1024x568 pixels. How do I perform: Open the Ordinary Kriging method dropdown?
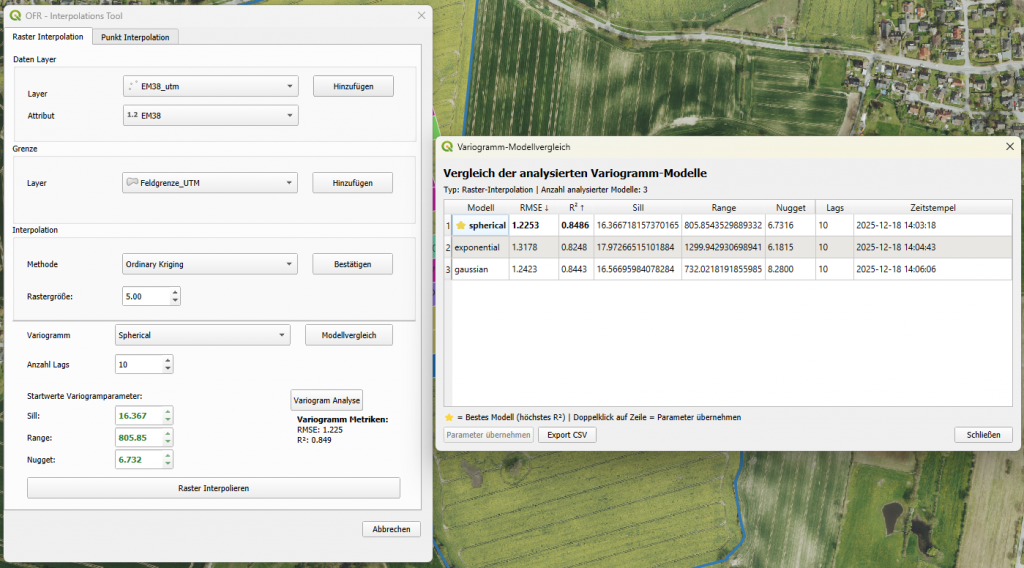point(210,264)
